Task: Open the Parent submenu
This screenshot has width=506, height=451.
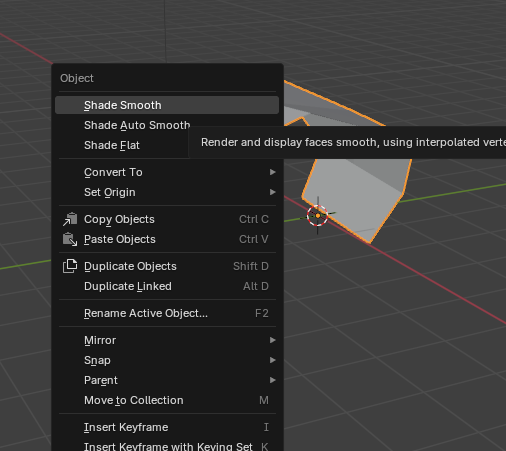Action: (167, 380)
